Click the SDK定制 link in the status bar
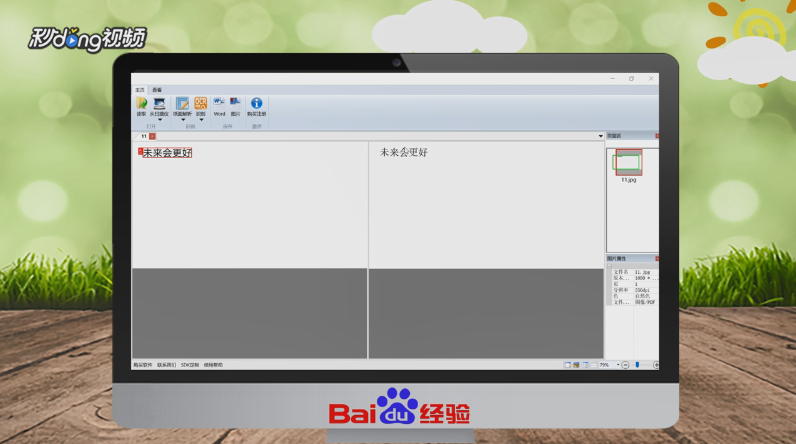This screenshot has width=796, height=444. tap(190, 365)
